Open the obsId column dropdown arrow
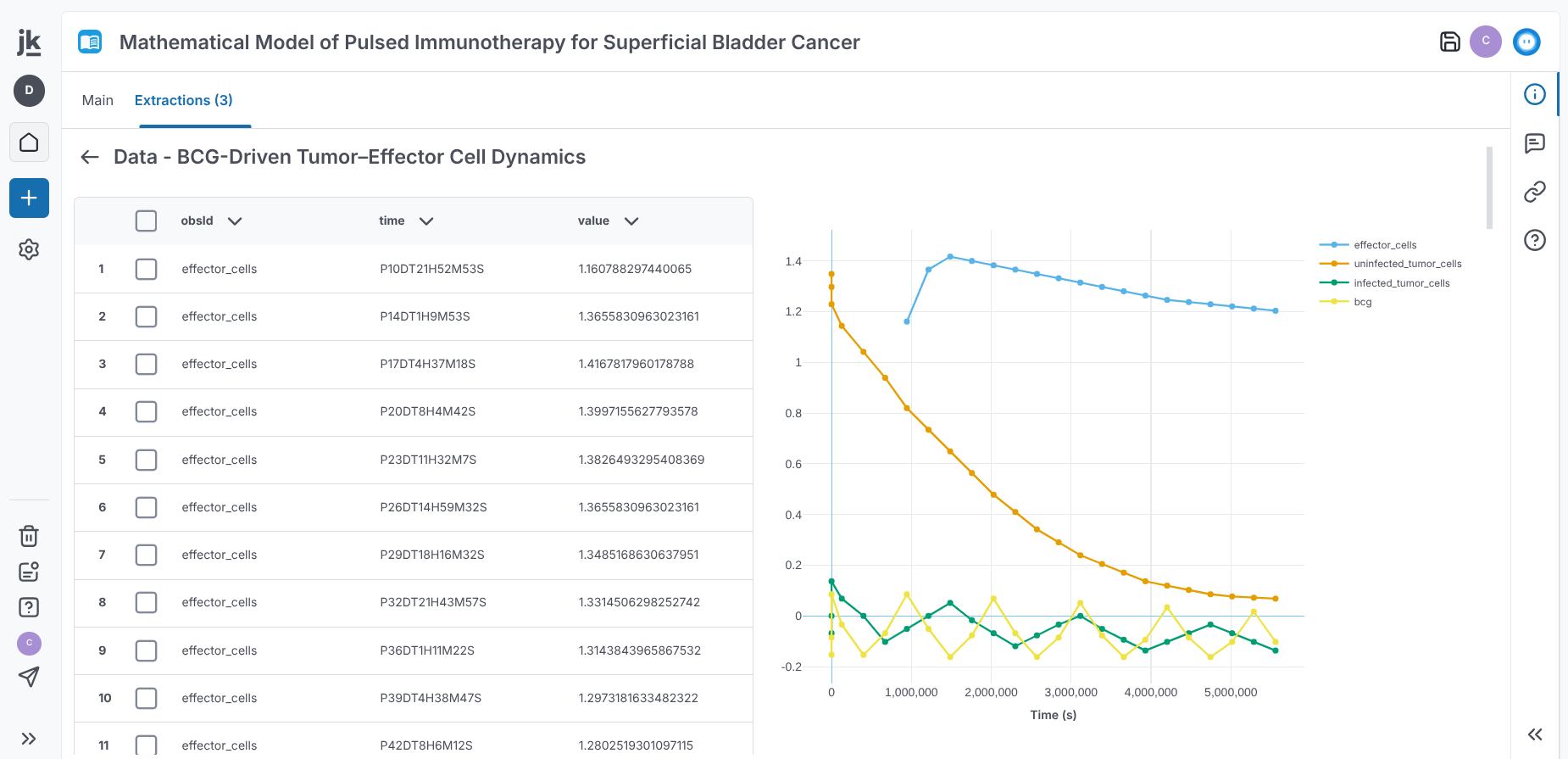Image resolution: width=1568 pixels, height=759 pixels. (x=235, y=221)
